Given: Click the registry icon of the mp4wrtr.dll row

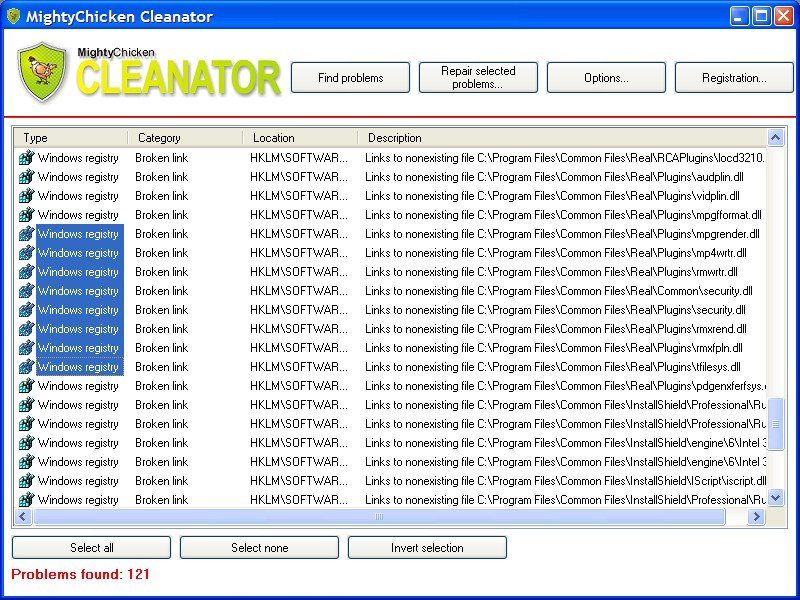Looking at the screenshot, I should pyautogui.click(x=26, y=253).
